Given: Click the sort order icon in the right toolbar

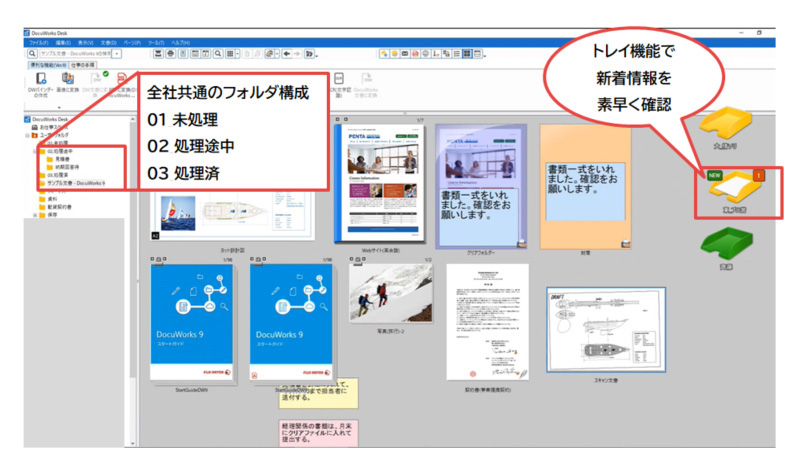Looking at the screenshot, I should (x=436, y=54).
